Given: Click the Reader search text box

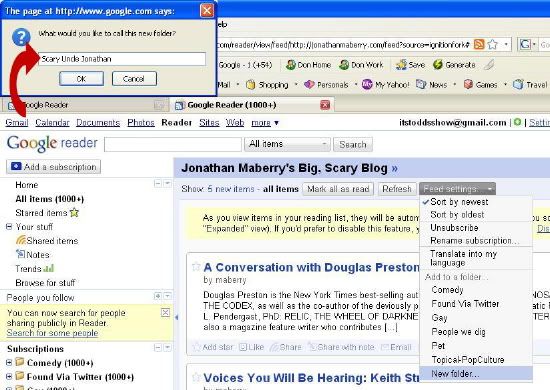Looking at the screenshot, I should pos(173,144).
